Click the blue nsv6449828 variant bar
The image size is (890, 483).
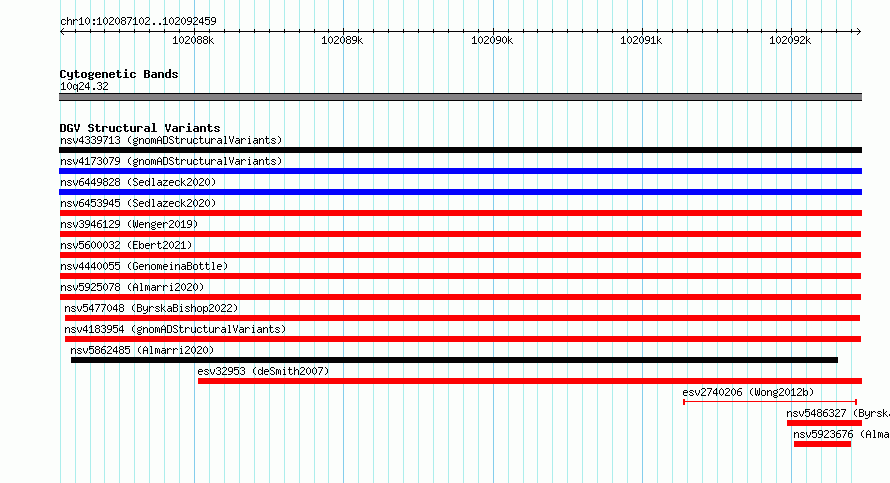click(x=460, y=192)
